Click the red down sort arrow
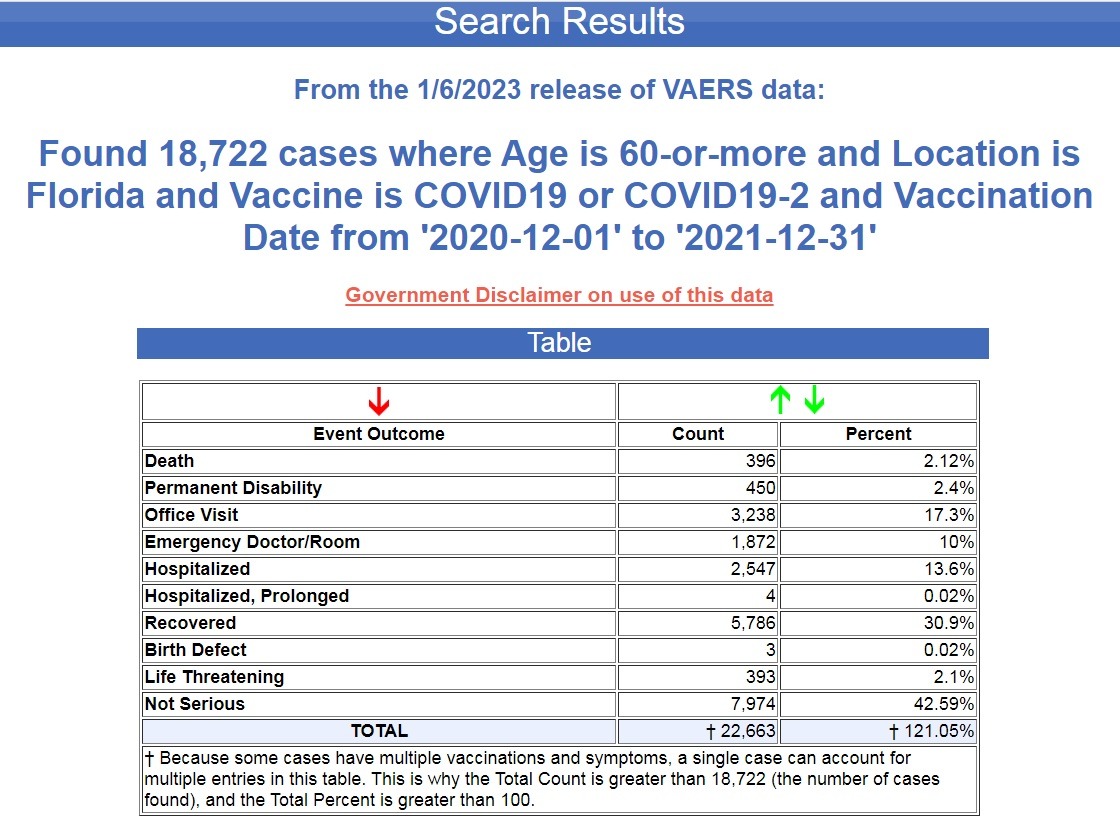Viewport: 1120px width, 830px height. (x=378, y=402)
